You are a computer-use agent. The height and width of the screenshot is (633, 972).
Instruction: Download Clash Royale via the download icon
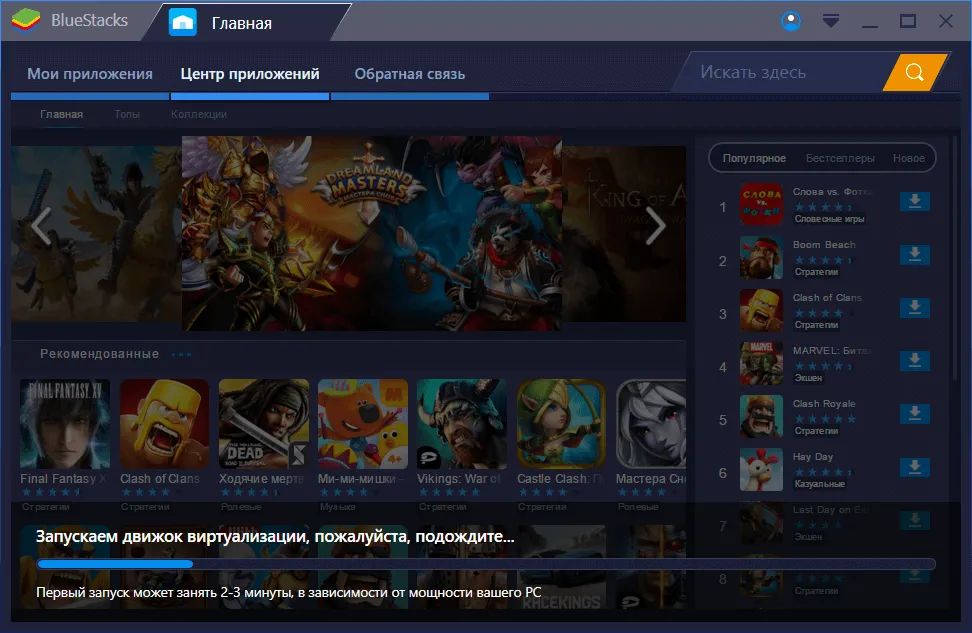click(914, 413)
